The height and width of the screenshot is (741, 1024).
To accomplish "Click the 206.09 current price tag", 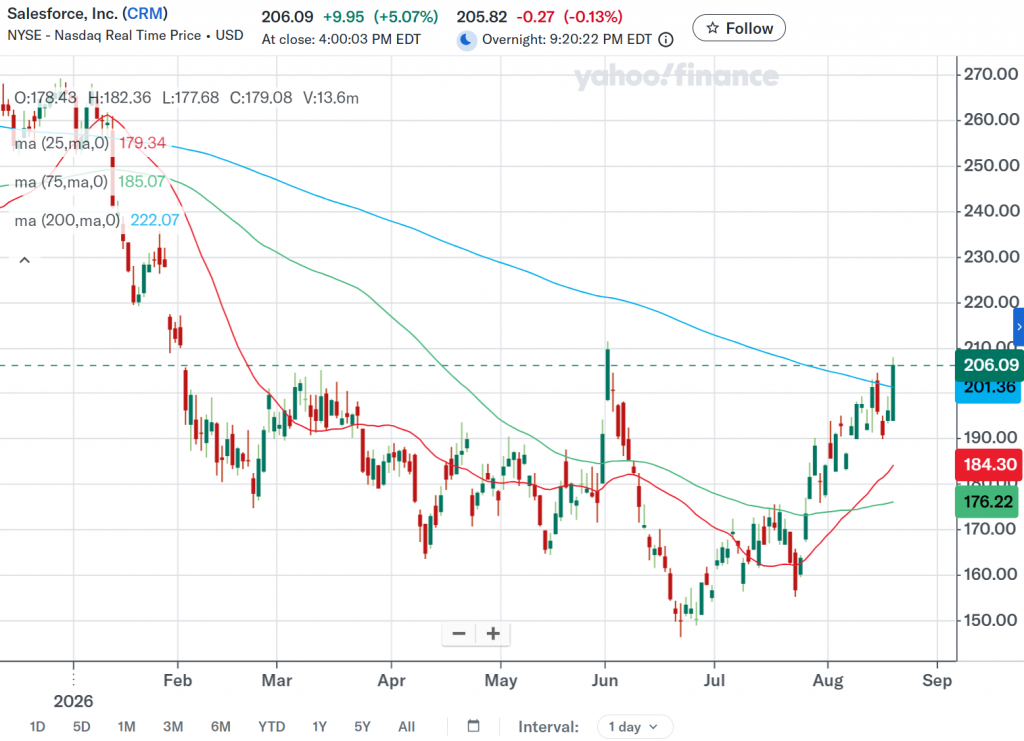I will tap(989, 365).
